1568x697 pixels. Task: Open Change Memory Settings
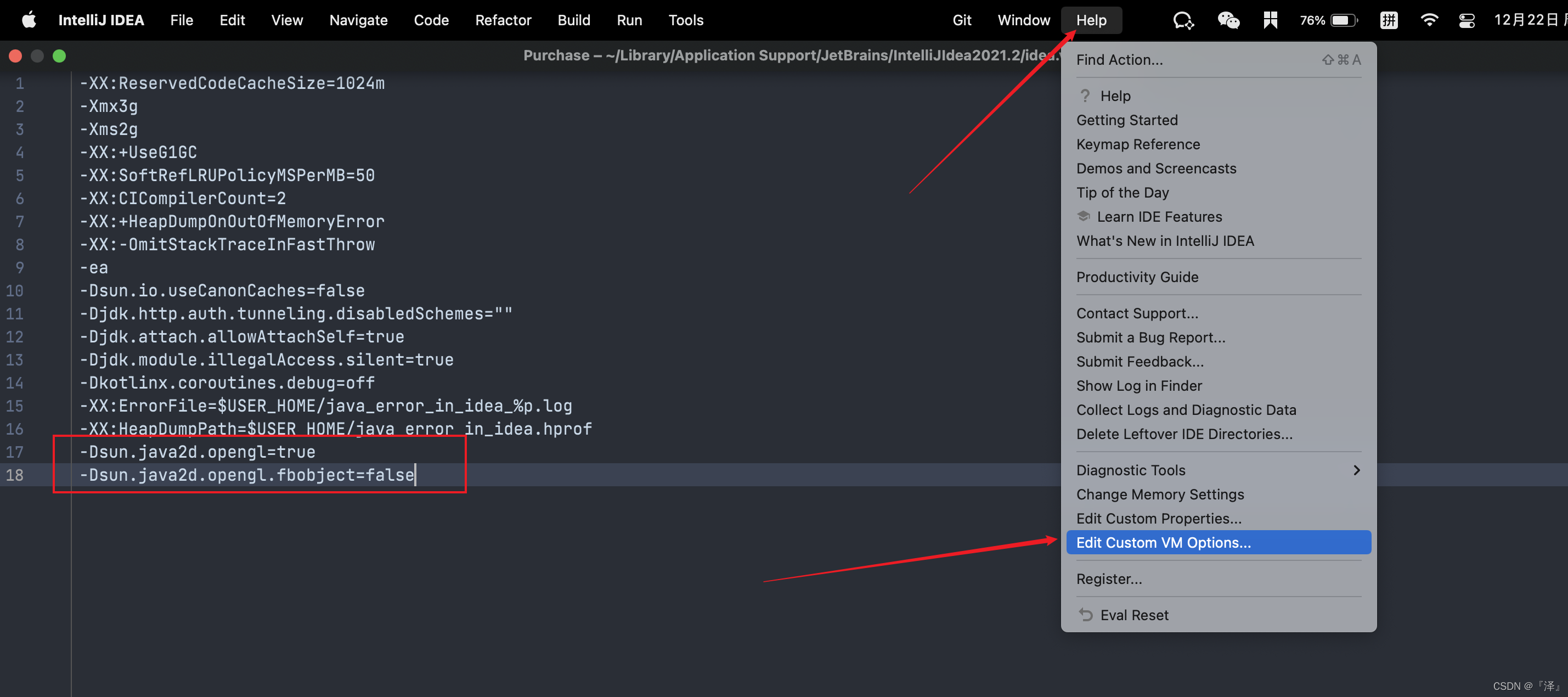click(1218, 494)
